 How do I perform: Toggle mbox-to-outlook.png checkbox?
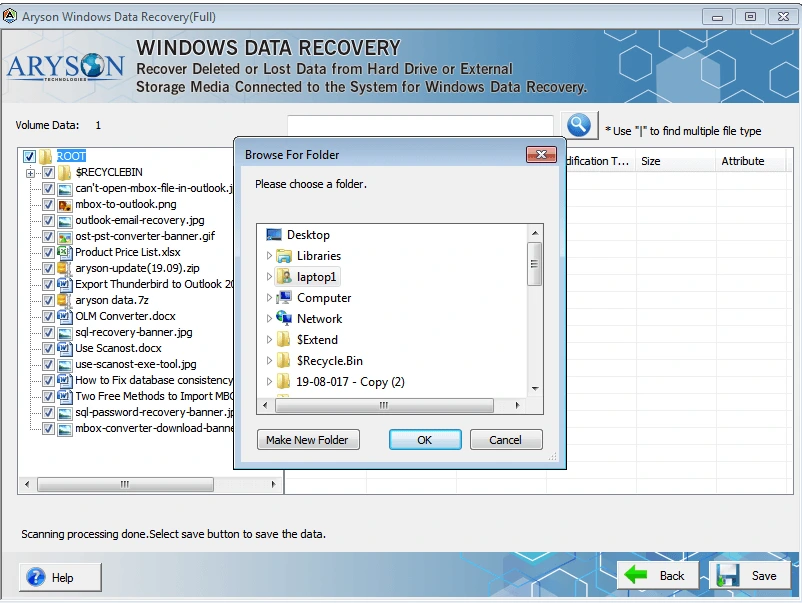click(x=48, y=205)
